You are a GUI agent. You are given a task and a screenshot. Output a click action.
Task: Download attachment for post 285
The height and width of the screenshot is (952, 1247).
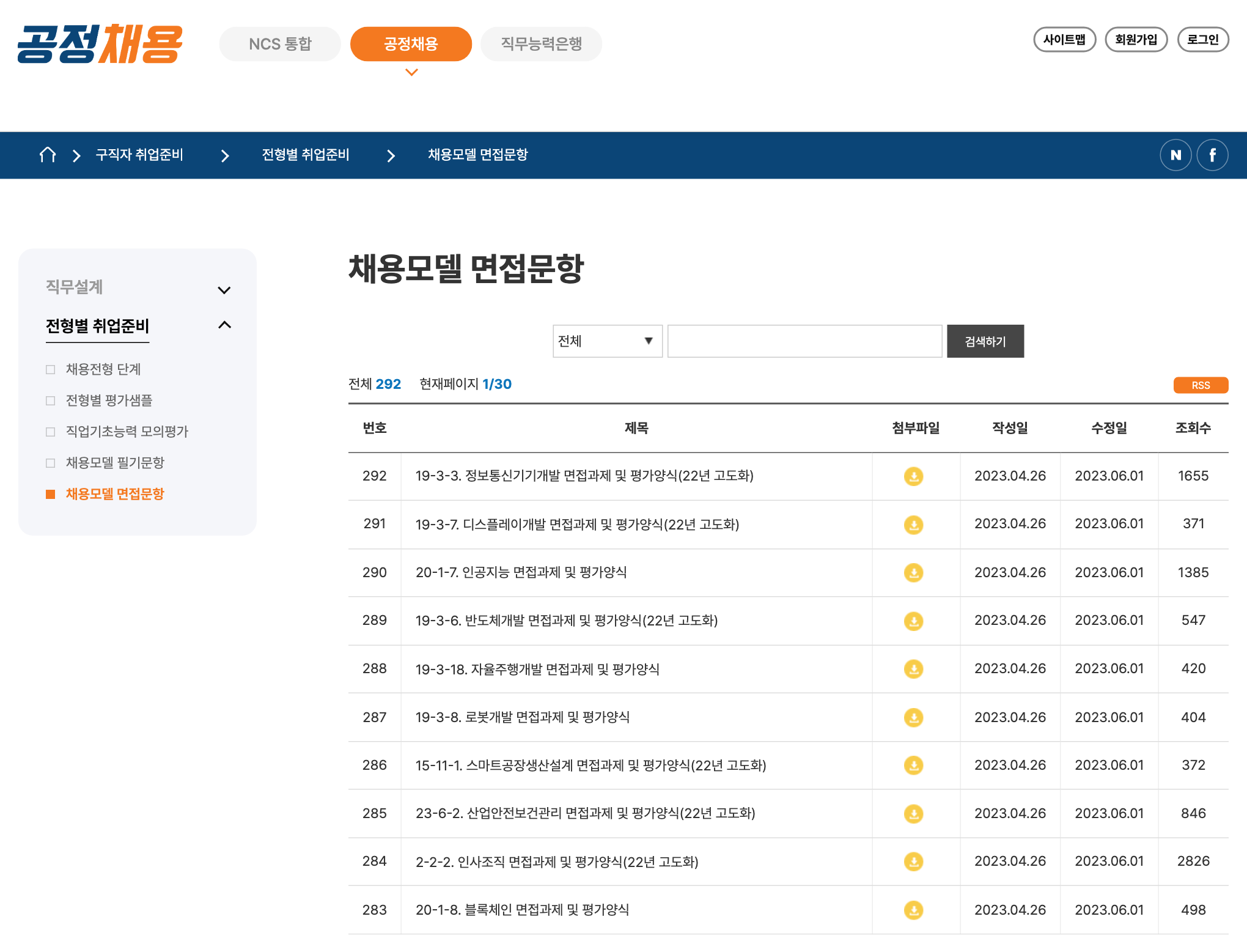[x=913, y=814]
